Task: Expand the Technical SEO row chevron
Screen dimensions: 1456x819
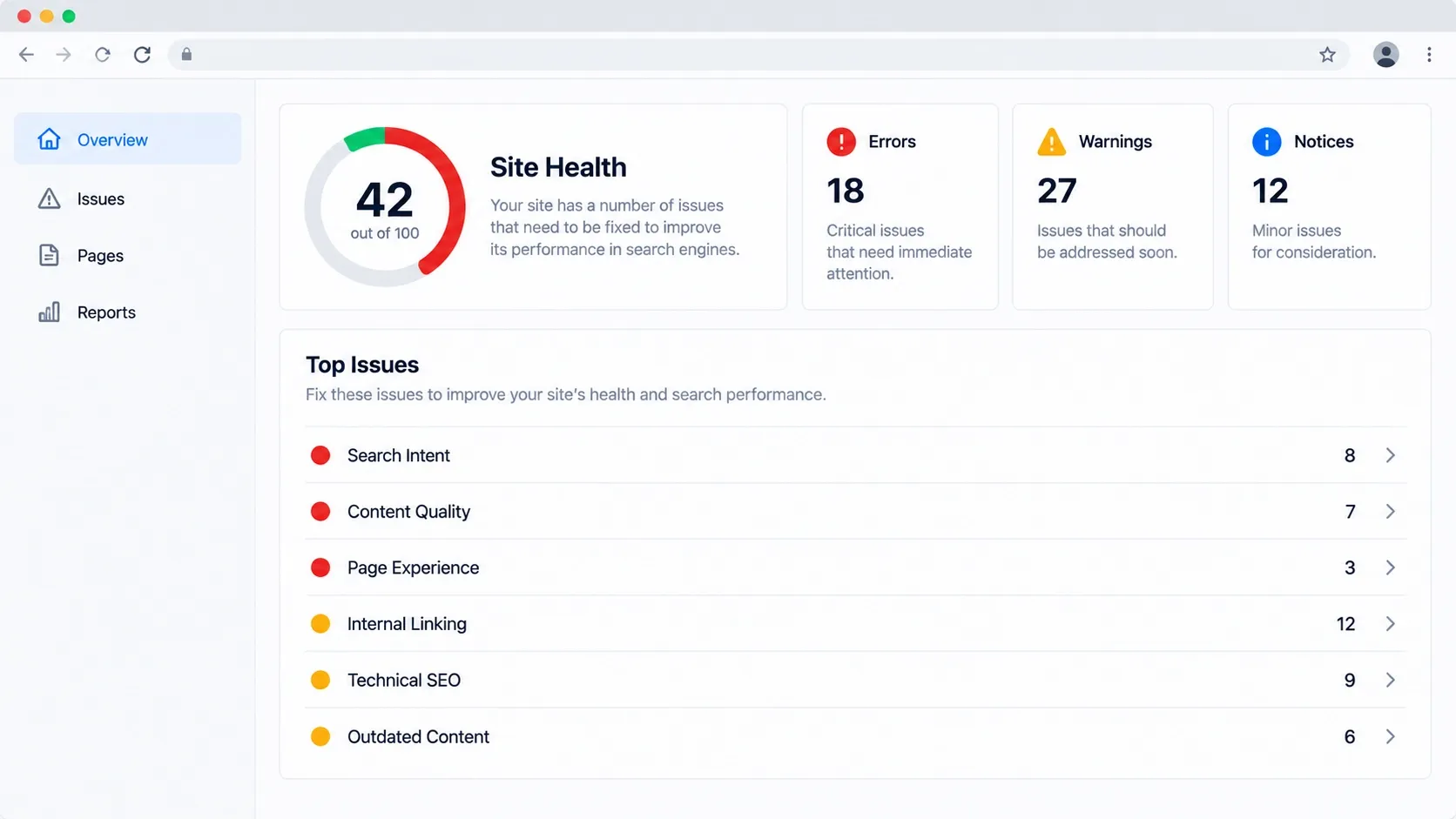Action: 1391,680
